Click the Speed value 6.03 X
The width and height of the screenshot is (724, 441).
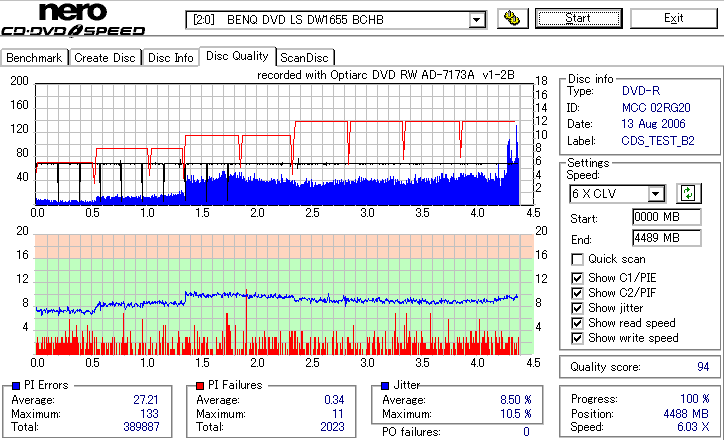pos(693,427)
